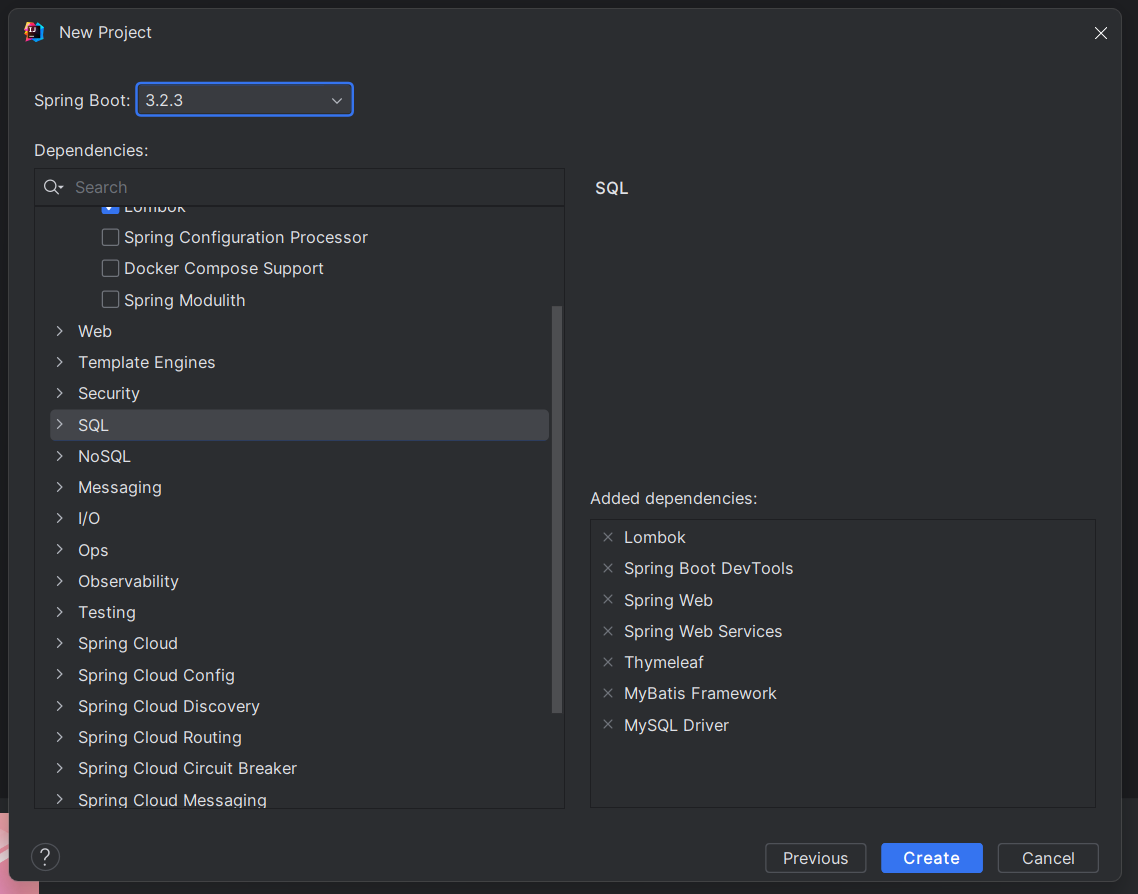Select the Observability tree row label
The image size is (1138, 894).
[128, 581]
